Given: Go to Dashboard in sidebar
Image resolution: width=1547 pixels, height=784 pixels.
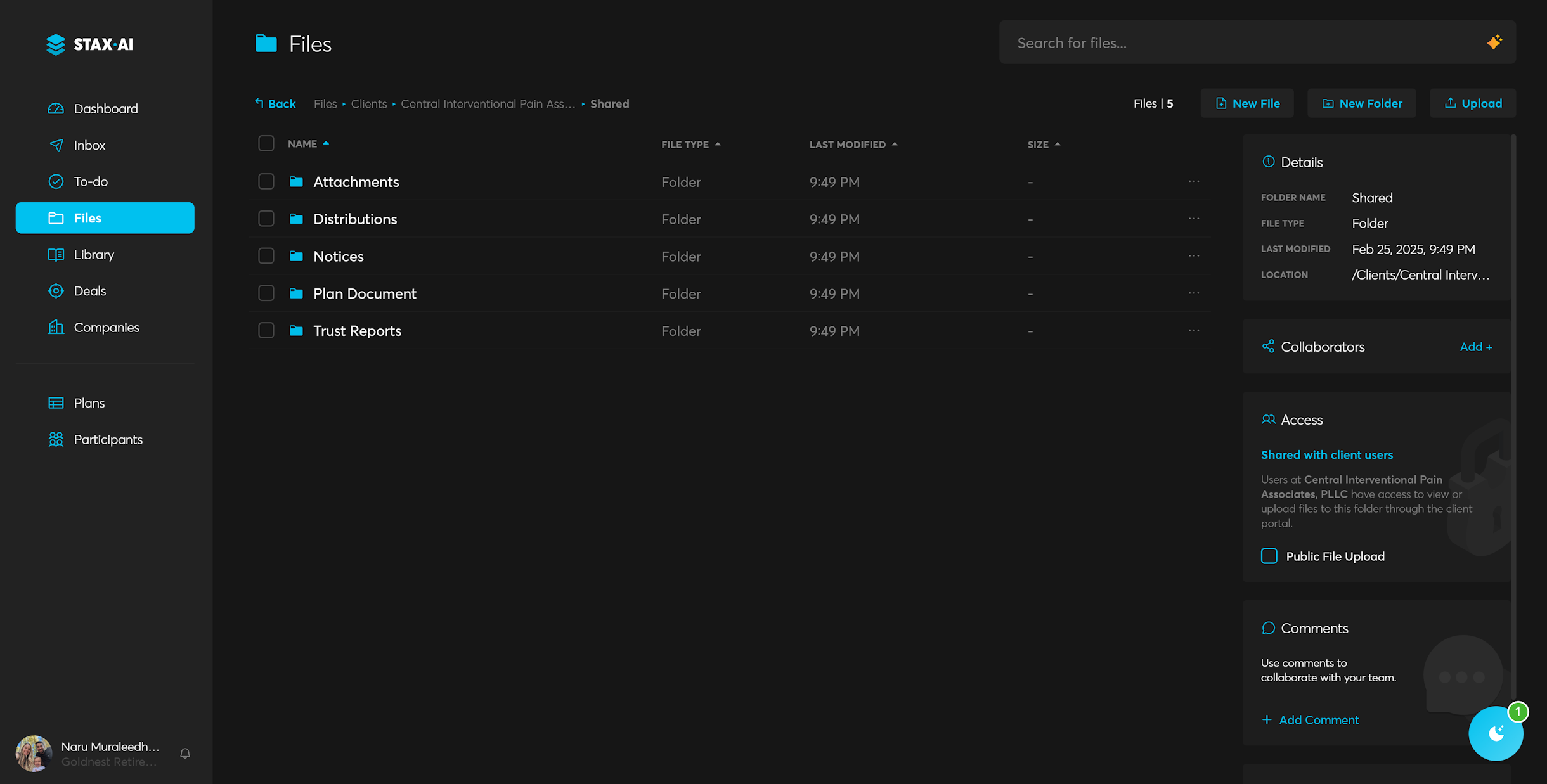Looking at the screenshot, I should click(x=105, y=108).
